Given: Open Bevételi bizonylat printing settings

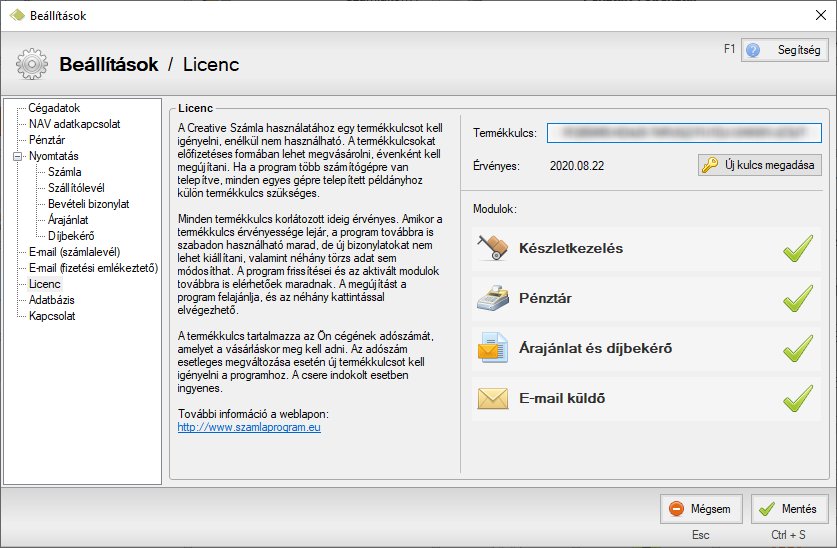Looking at the screenshot, I should click(89, 204).
